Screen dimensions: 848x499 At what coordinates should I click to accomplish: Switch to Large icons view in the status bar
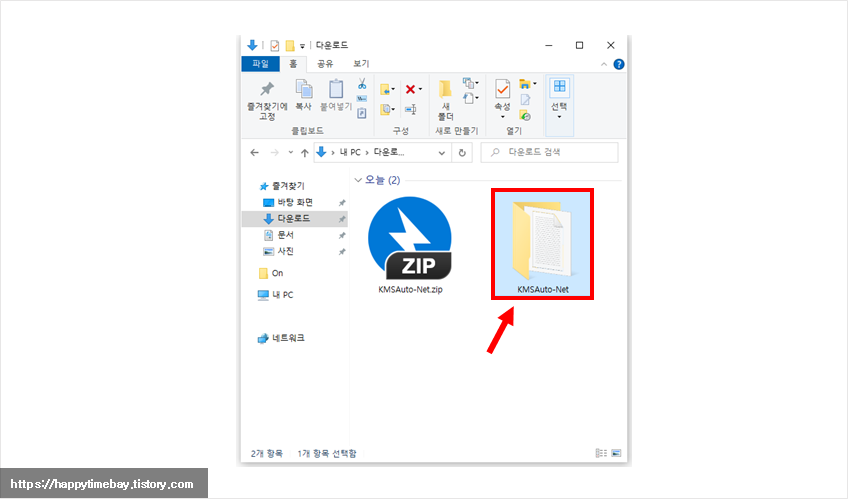tap(616, 453)
